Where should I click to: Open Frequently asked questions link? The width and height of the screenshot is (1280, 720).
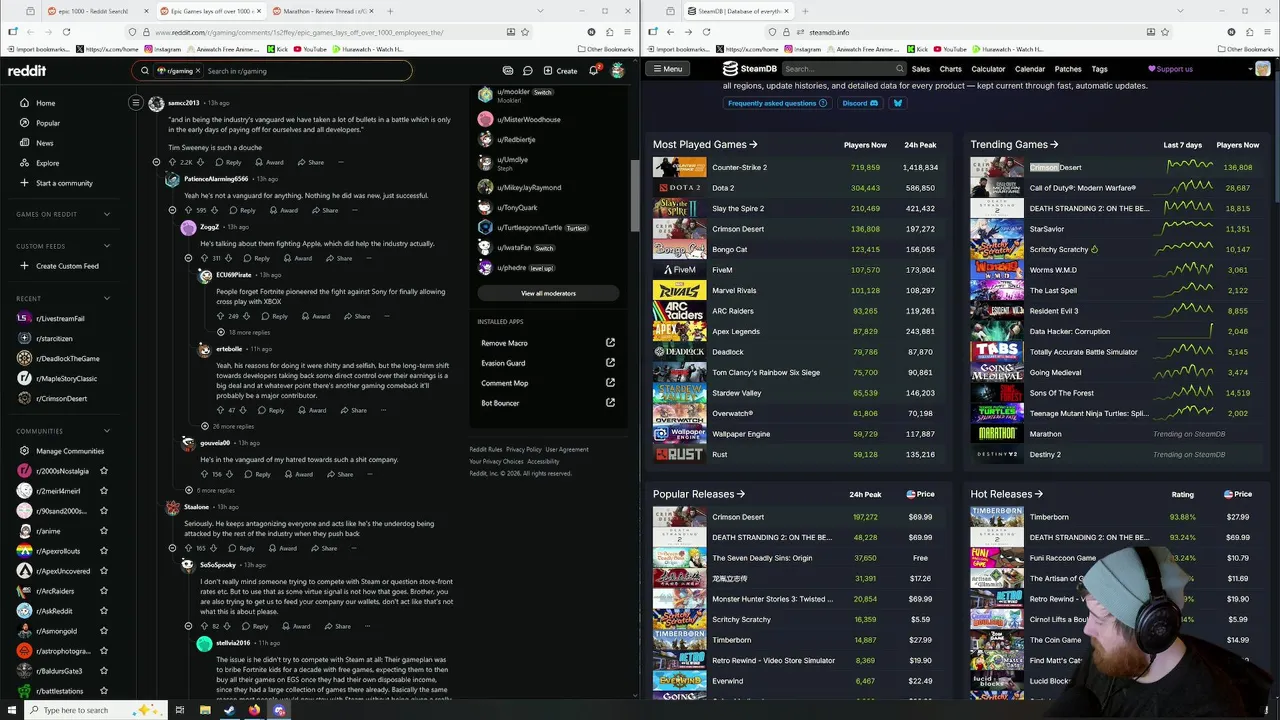click(776, 103)
